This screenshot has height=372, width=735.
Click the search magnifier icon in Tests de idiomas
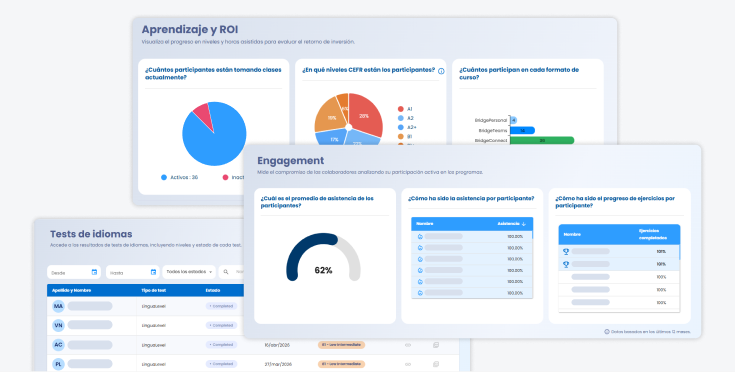pos(226,272)
